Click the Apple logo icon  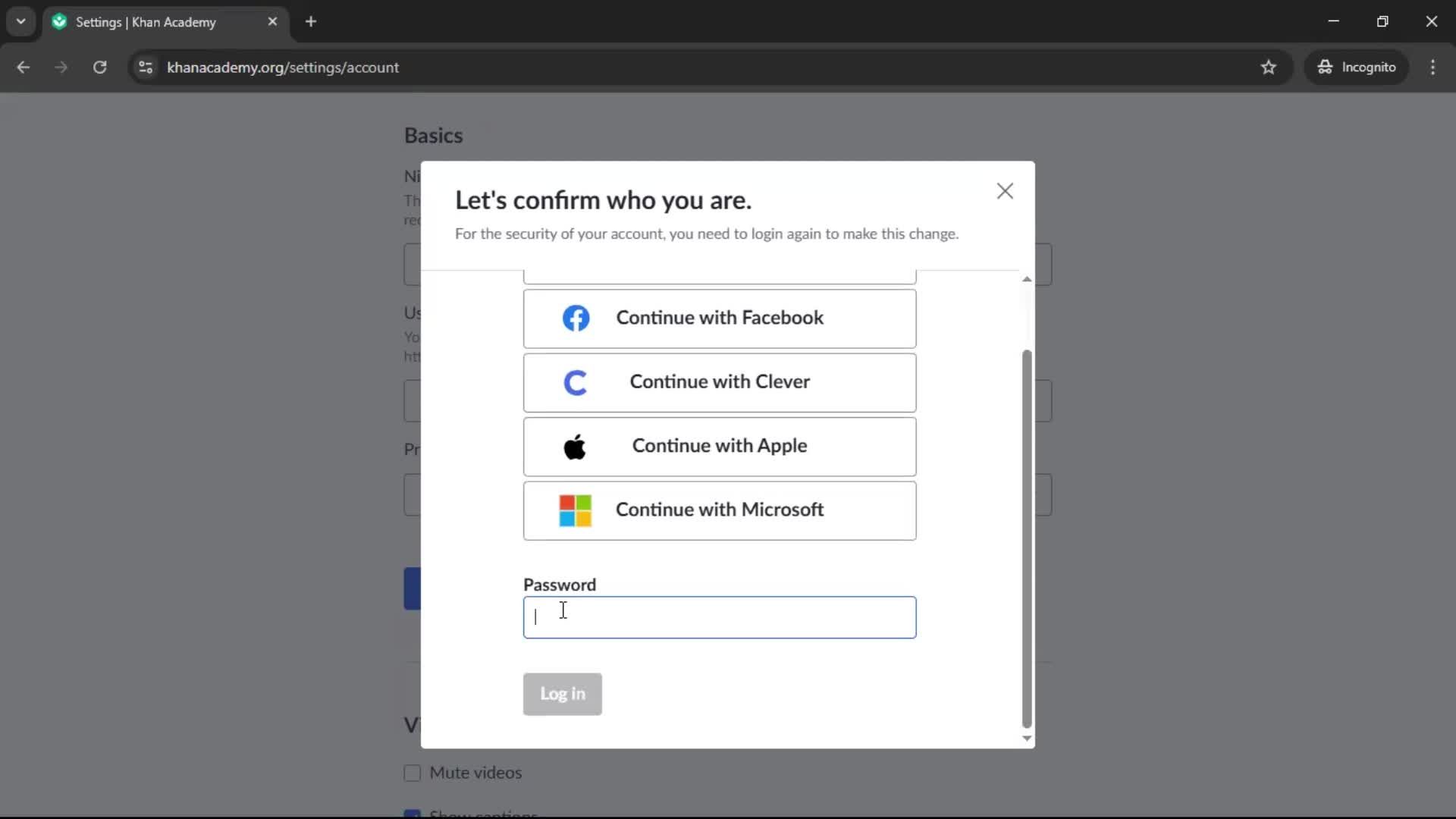575,447
